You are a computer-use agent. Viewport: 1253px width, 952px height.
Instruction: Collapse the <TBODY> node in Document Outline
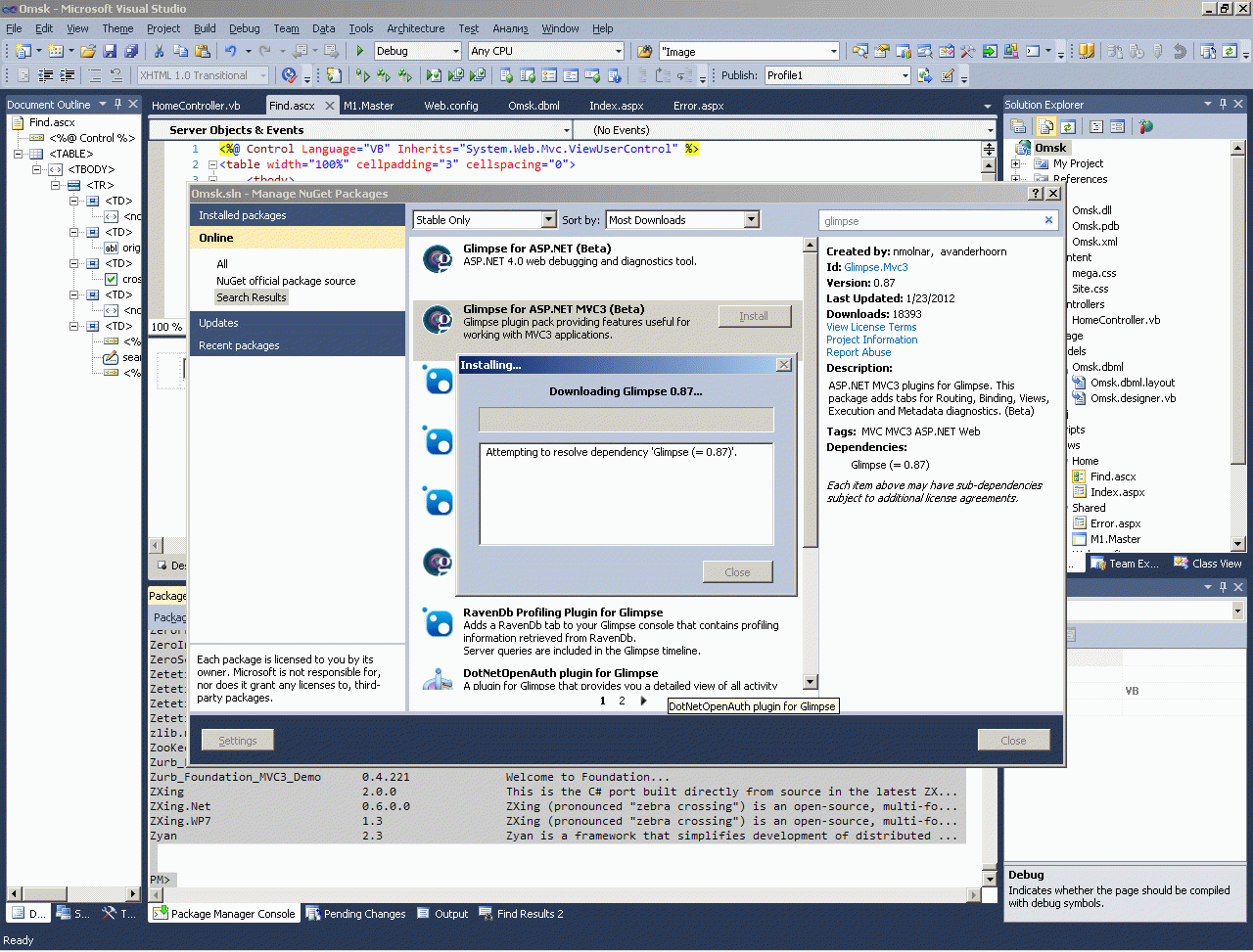(x=37, y=169)
